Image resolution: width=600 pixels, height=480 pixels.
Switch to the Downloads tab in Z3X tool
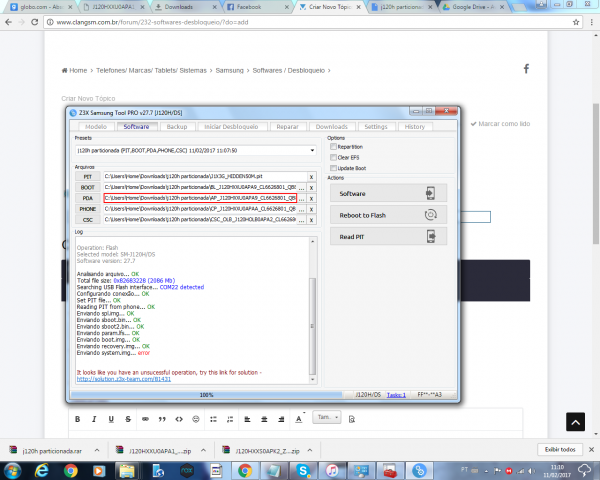pos(332,127)
